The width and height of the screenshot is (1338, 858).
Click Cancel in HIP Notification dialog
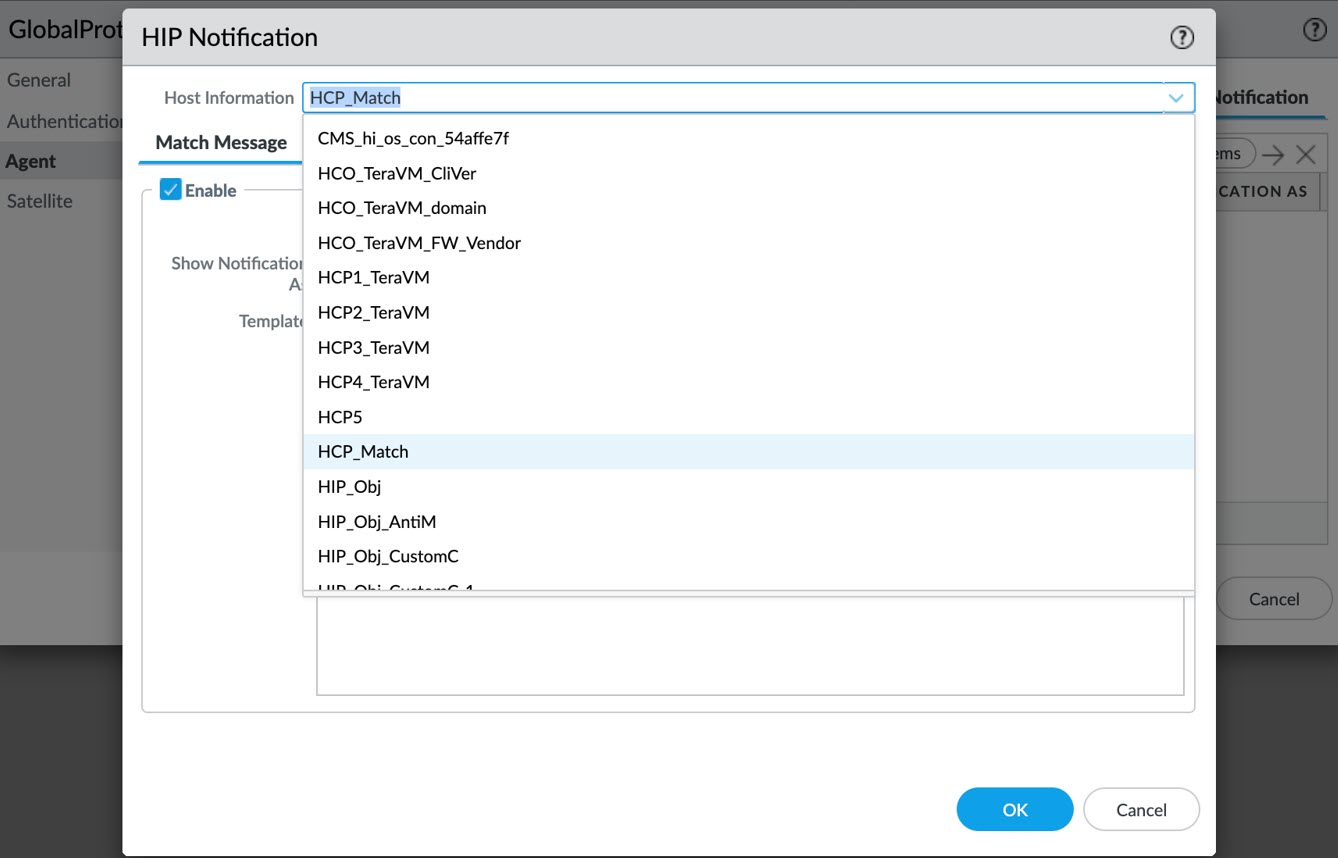point(1140,810)
